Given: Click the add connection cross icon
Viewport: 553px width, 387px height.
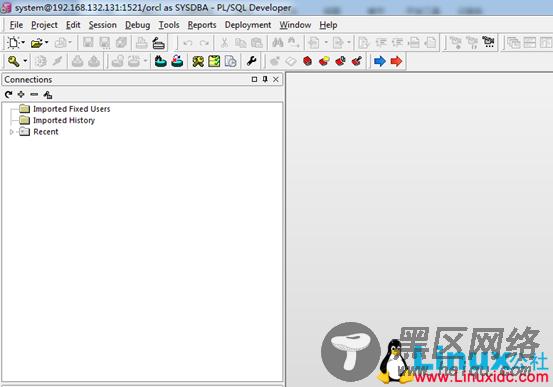Looking at the screenshot, I should pyautogui.click(x=21, y=95).
